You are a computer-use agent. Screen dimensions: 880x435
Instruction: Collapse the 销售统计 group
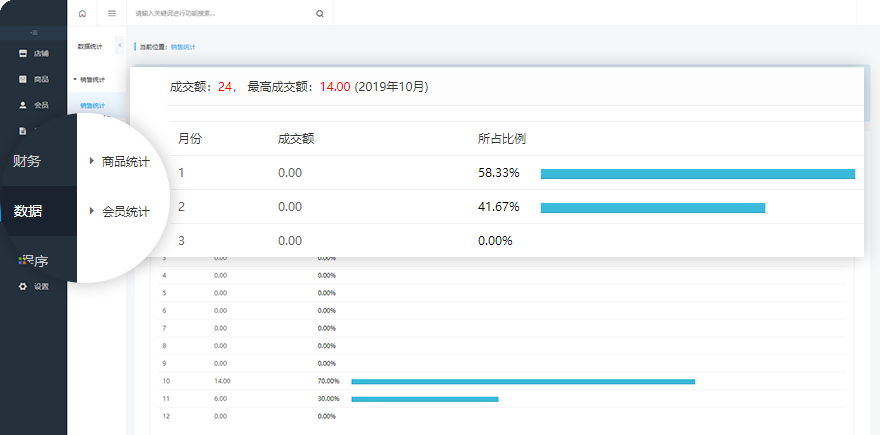tap(76, 79)
